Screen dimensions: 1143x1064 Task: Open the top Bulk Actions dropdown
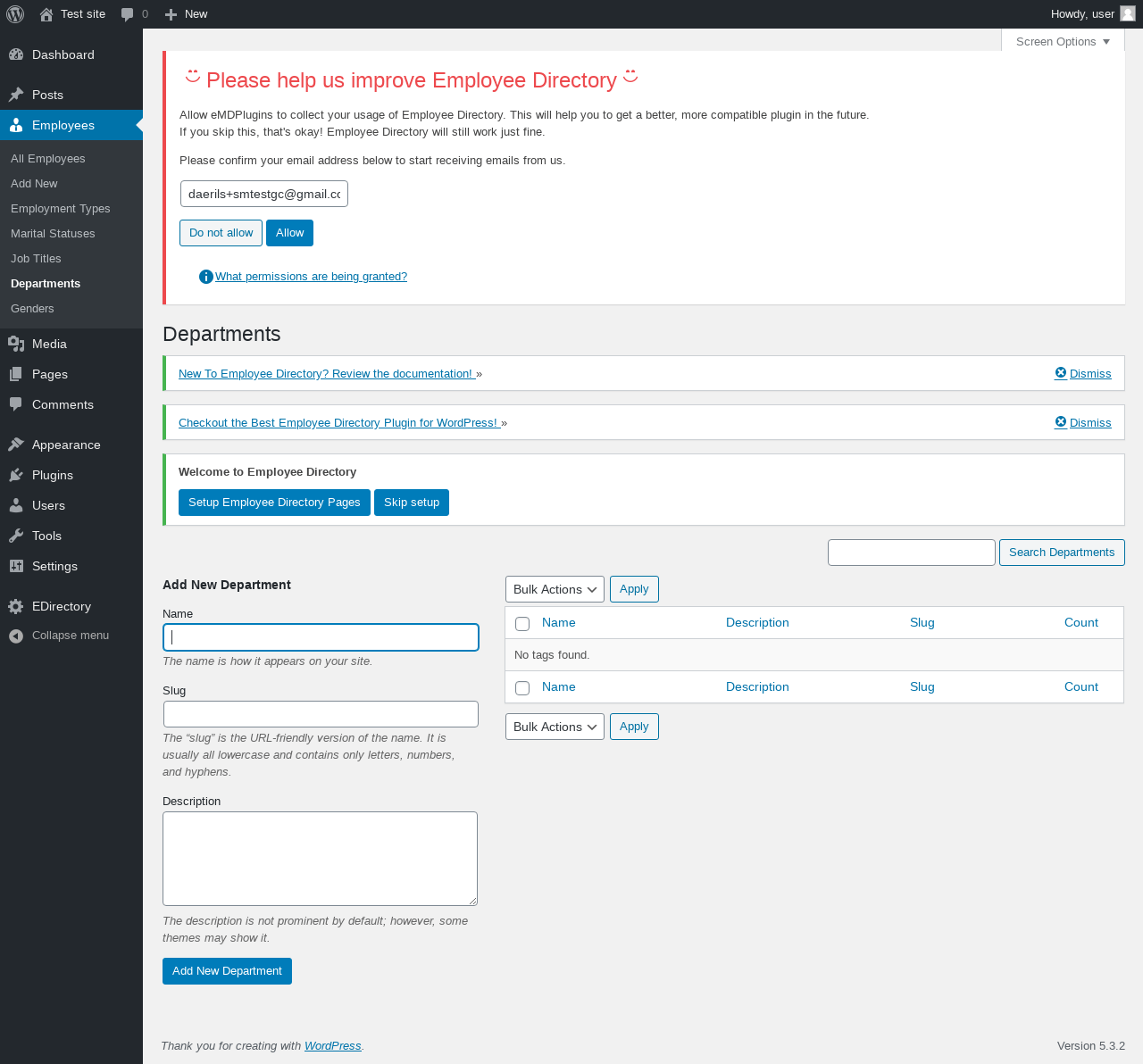555,589
